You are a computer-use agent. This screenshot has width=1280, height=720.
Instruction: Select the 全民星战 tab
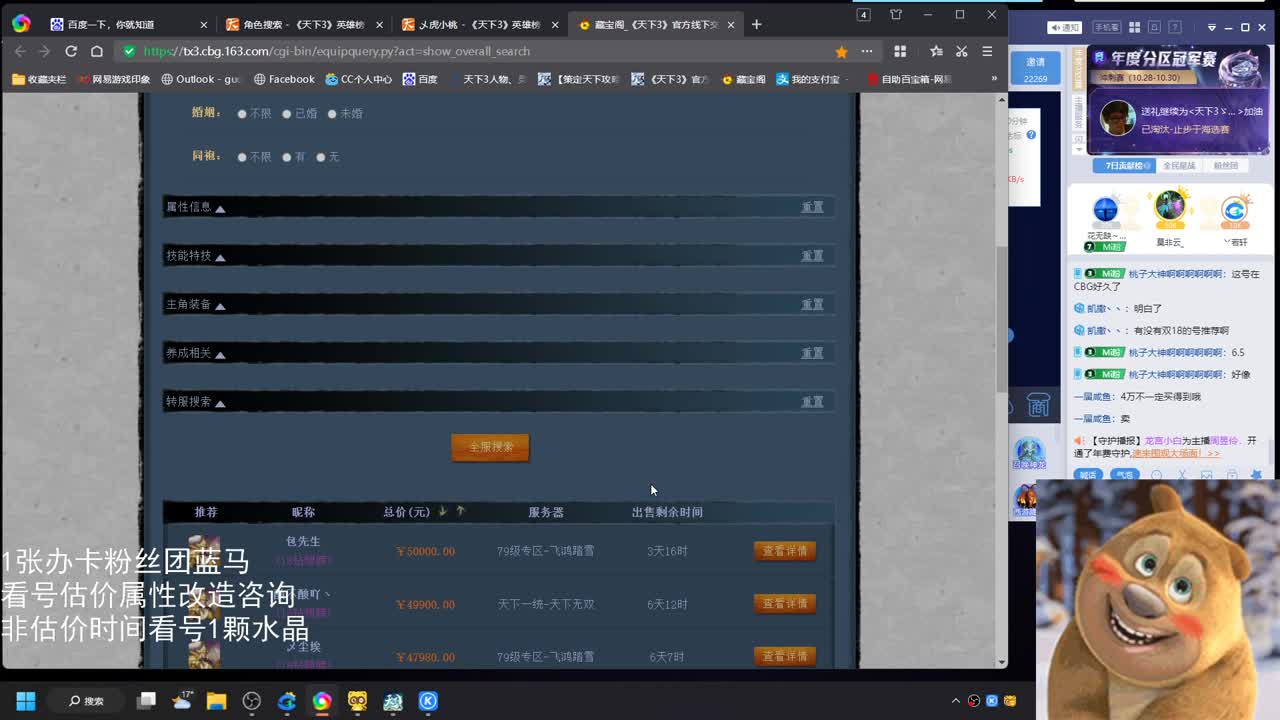coord(1179,166)
